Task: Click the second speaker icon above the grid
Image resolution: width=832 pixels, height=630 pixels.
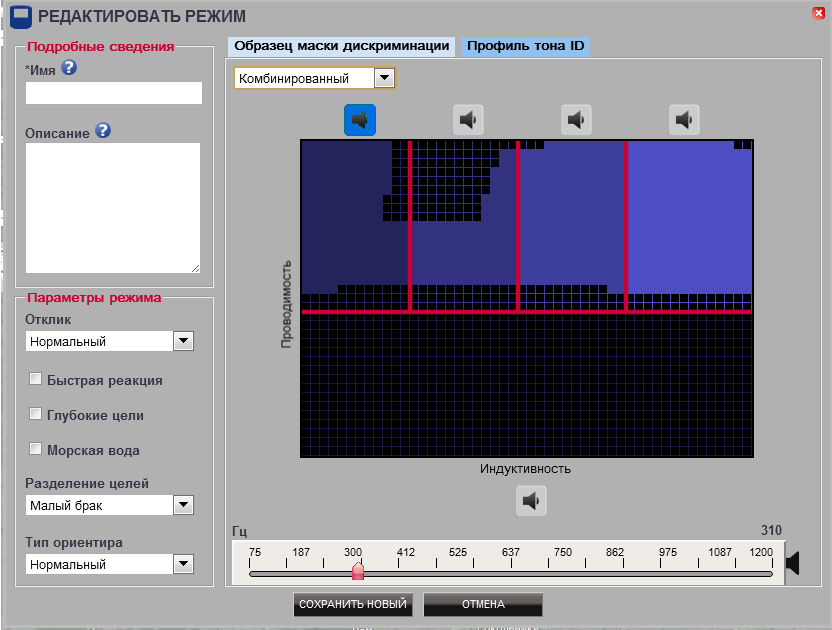Action: [468, 120]
